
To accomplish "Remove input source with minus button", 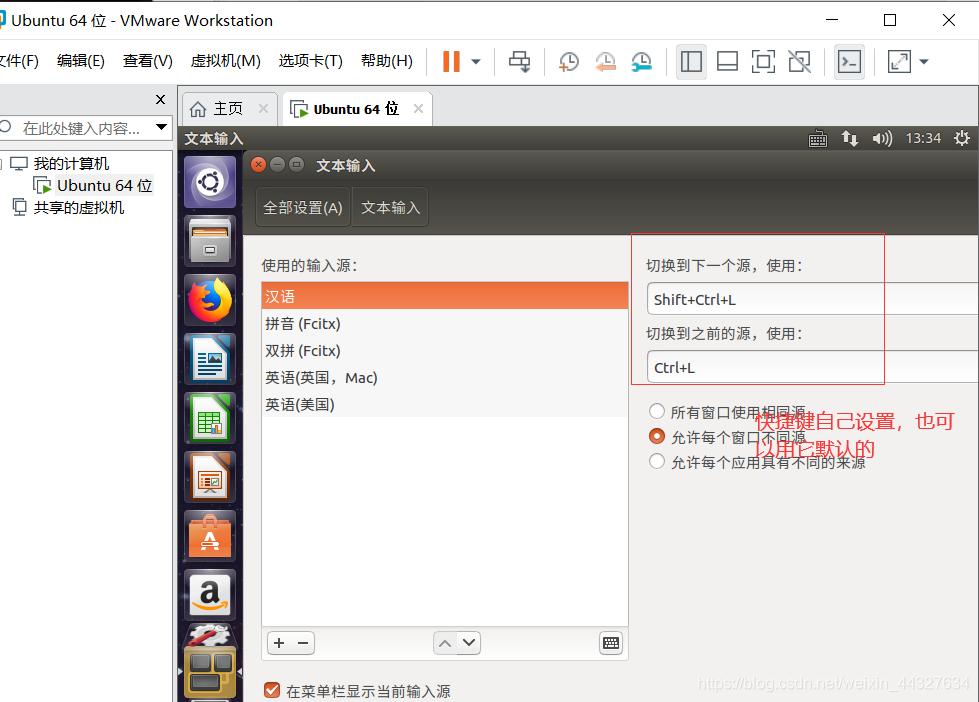I will [303, 643].
